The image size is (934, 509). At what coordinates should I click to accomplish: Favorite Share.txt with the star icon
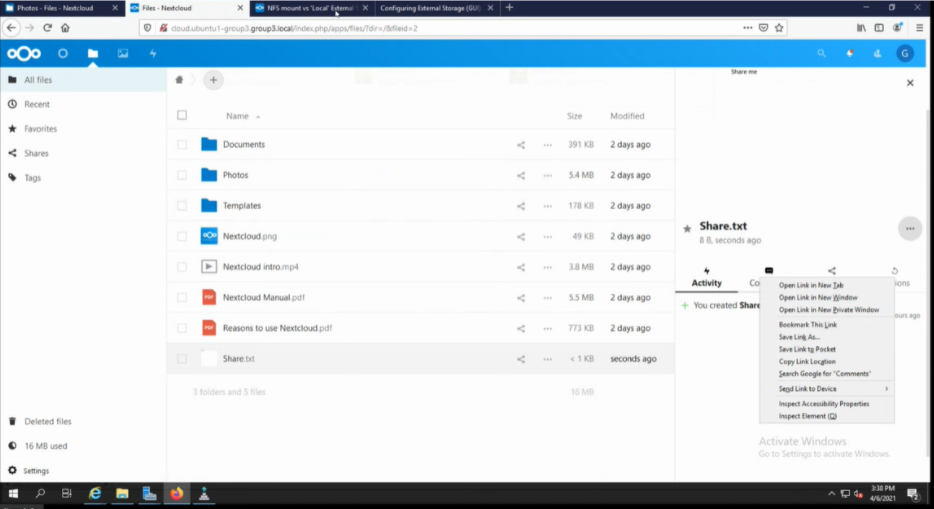coord(687,229)
